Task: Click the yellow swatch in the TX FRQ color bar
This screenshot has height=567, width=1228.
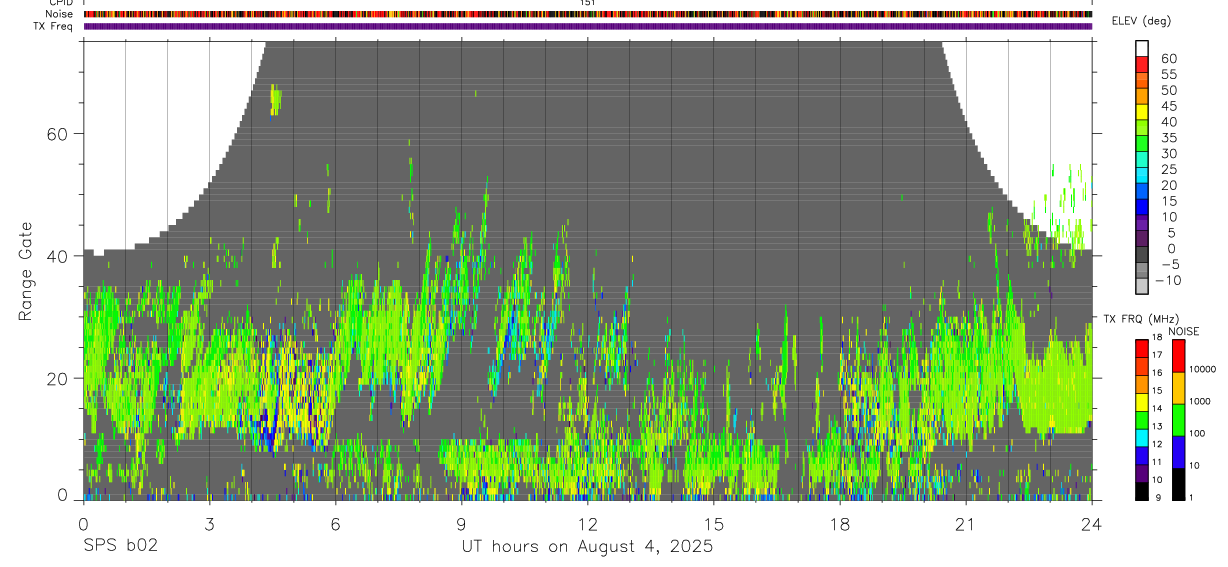Action: pos(1142,402)
